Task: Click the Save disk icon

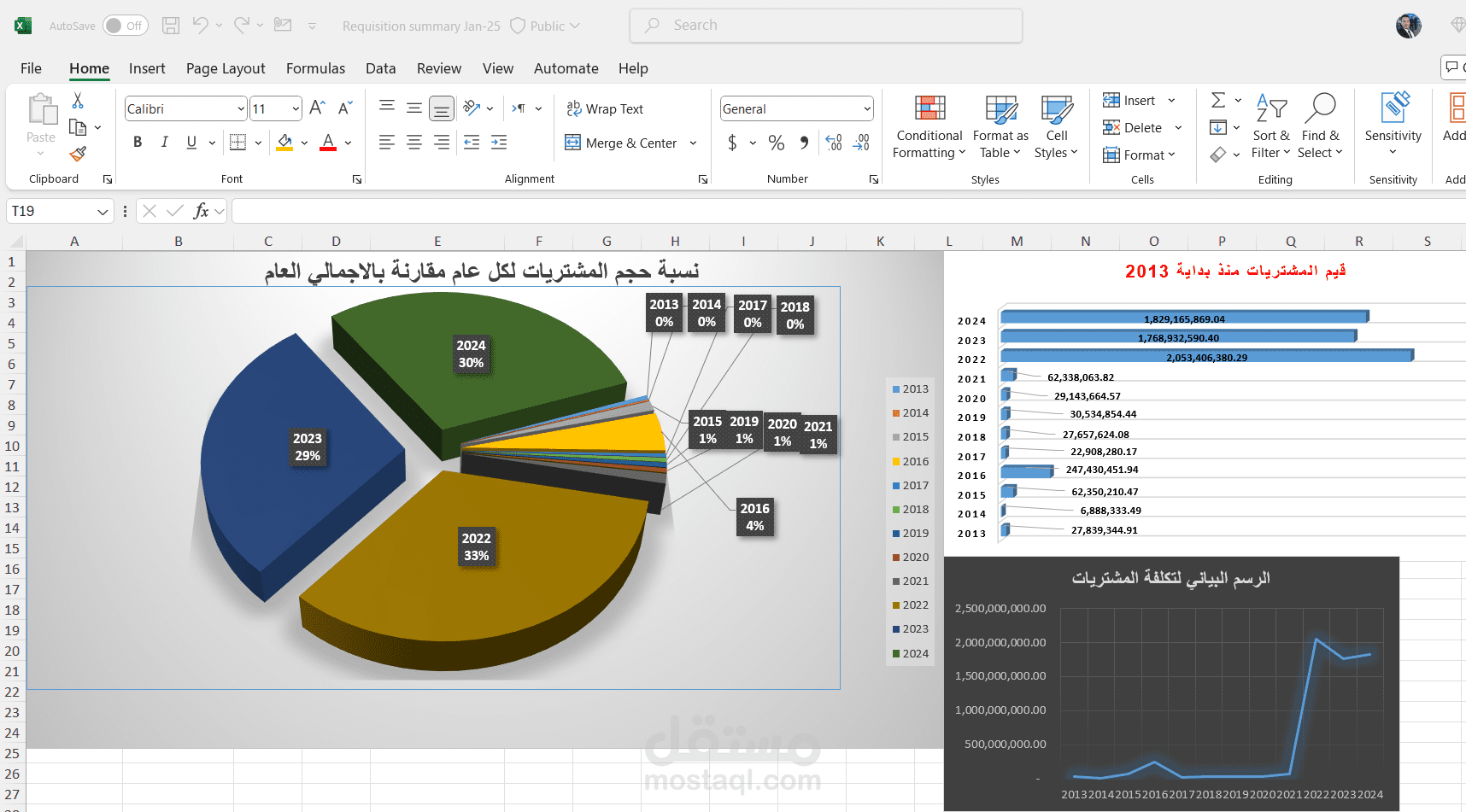Action: coord(171,26)
